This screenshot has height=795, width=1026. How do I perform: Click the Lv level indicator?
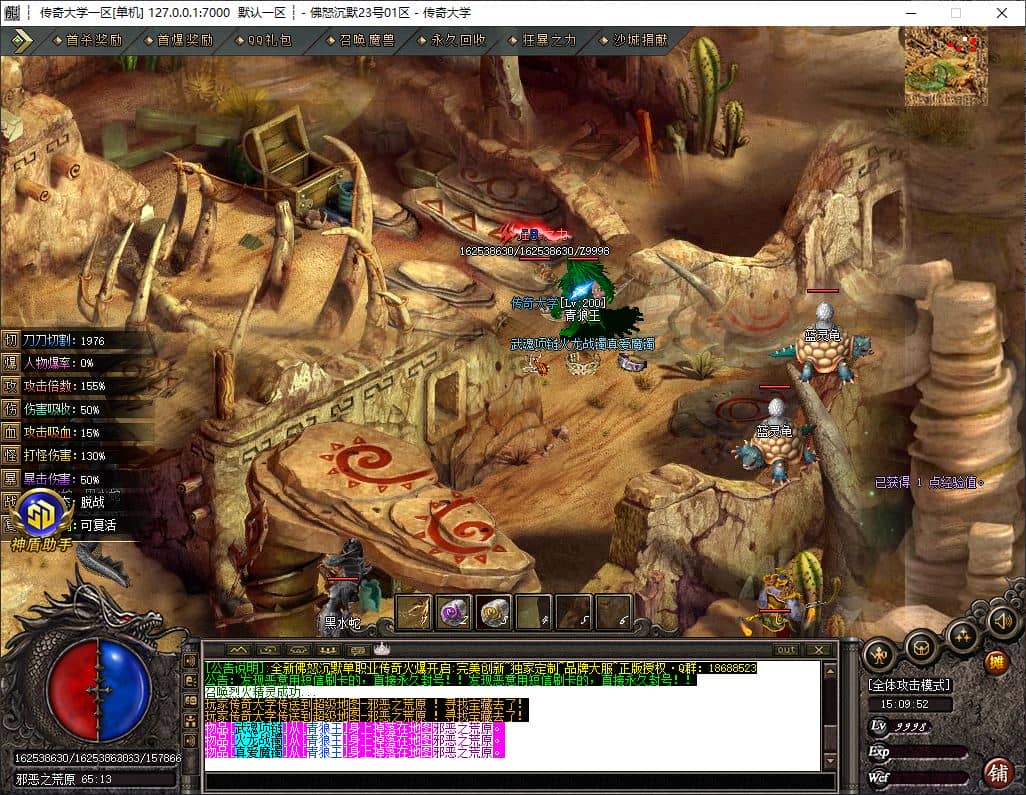click(899, 726)
